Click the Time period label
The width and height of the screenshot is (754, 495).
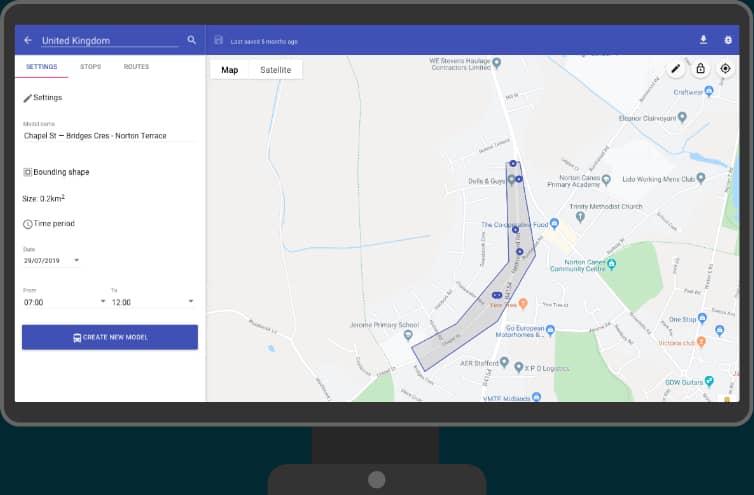tap(54, 224)
